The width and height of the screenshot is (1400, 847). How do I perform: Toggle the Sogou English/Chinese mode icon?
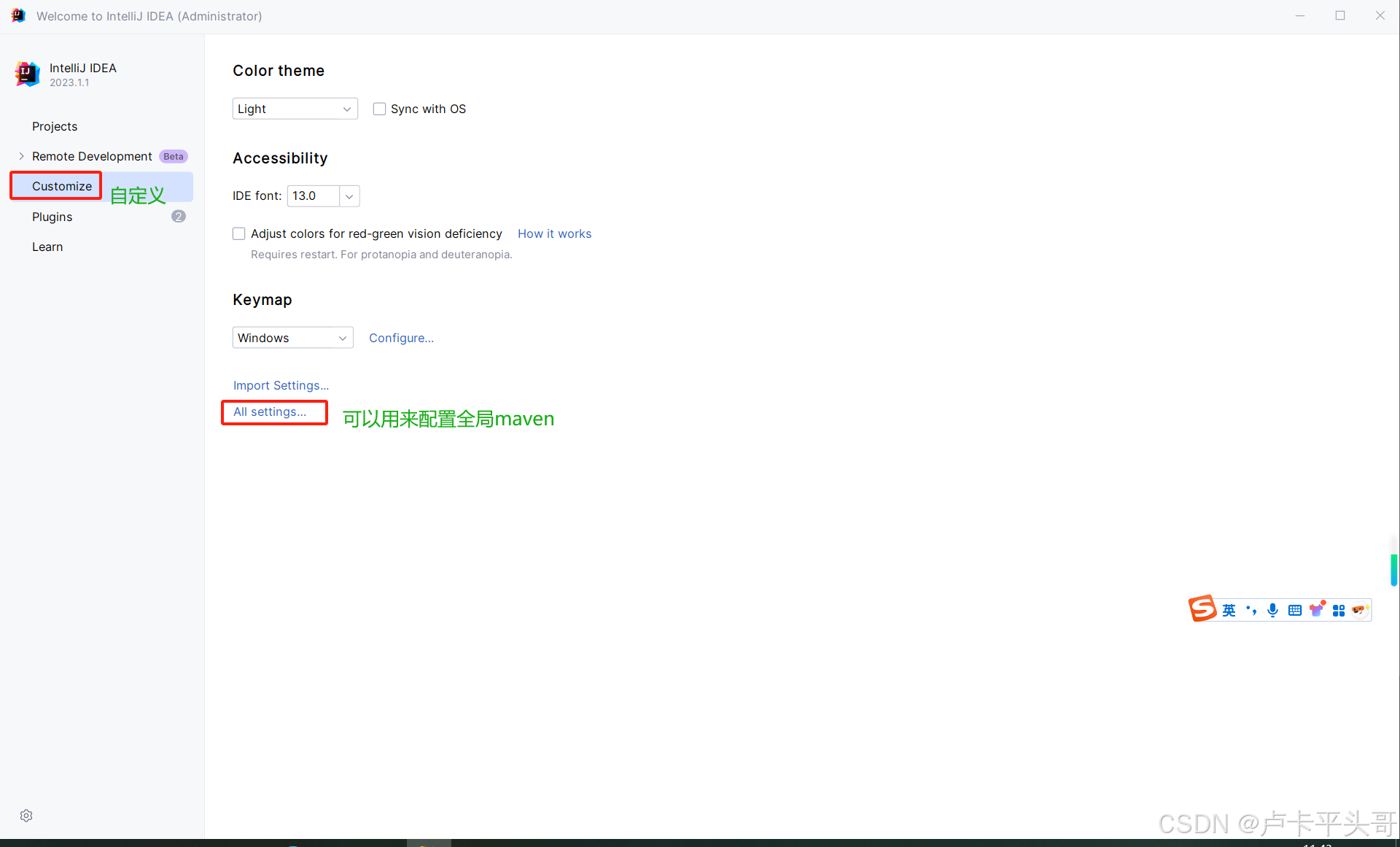coord(1229,610)
